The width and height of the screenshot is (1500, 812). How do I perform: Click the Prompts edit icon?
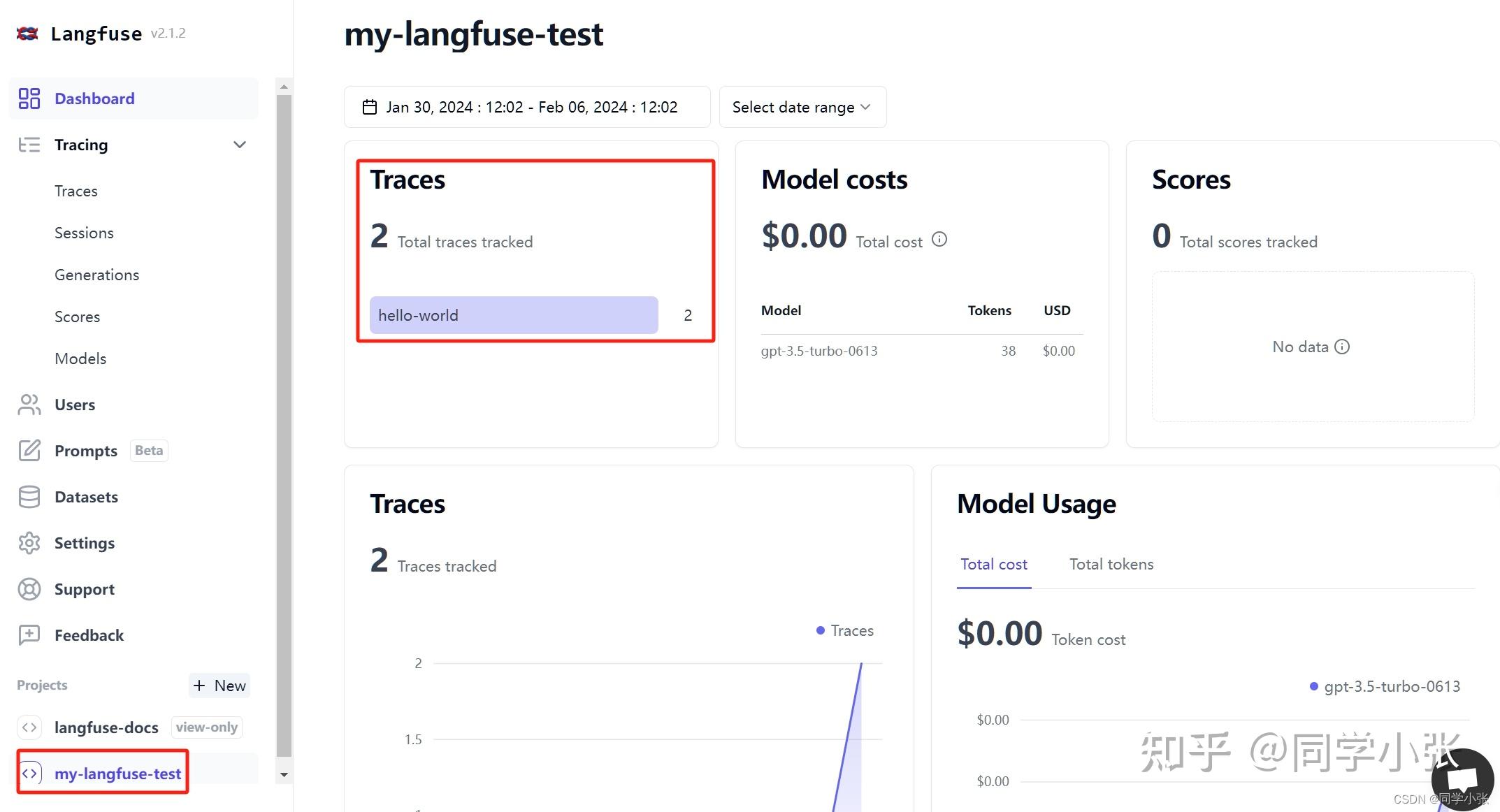click(29, 451)
